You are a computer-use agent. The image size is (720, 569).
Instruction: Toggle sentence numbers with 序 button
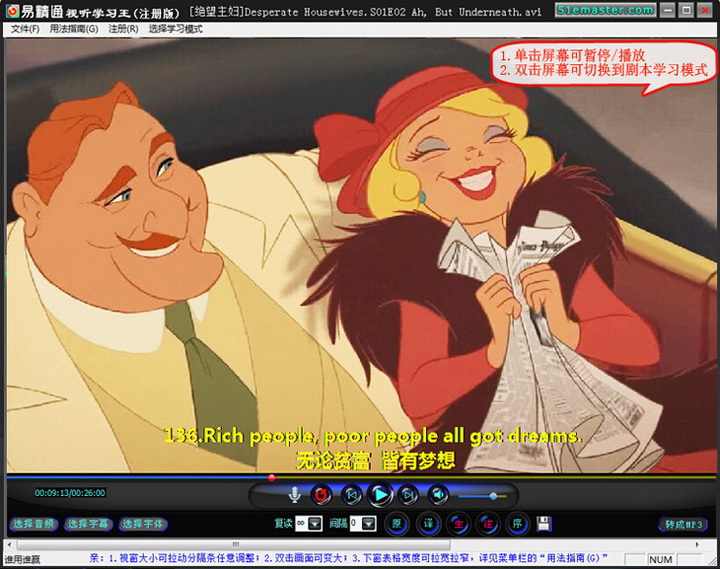pos(517,524)
